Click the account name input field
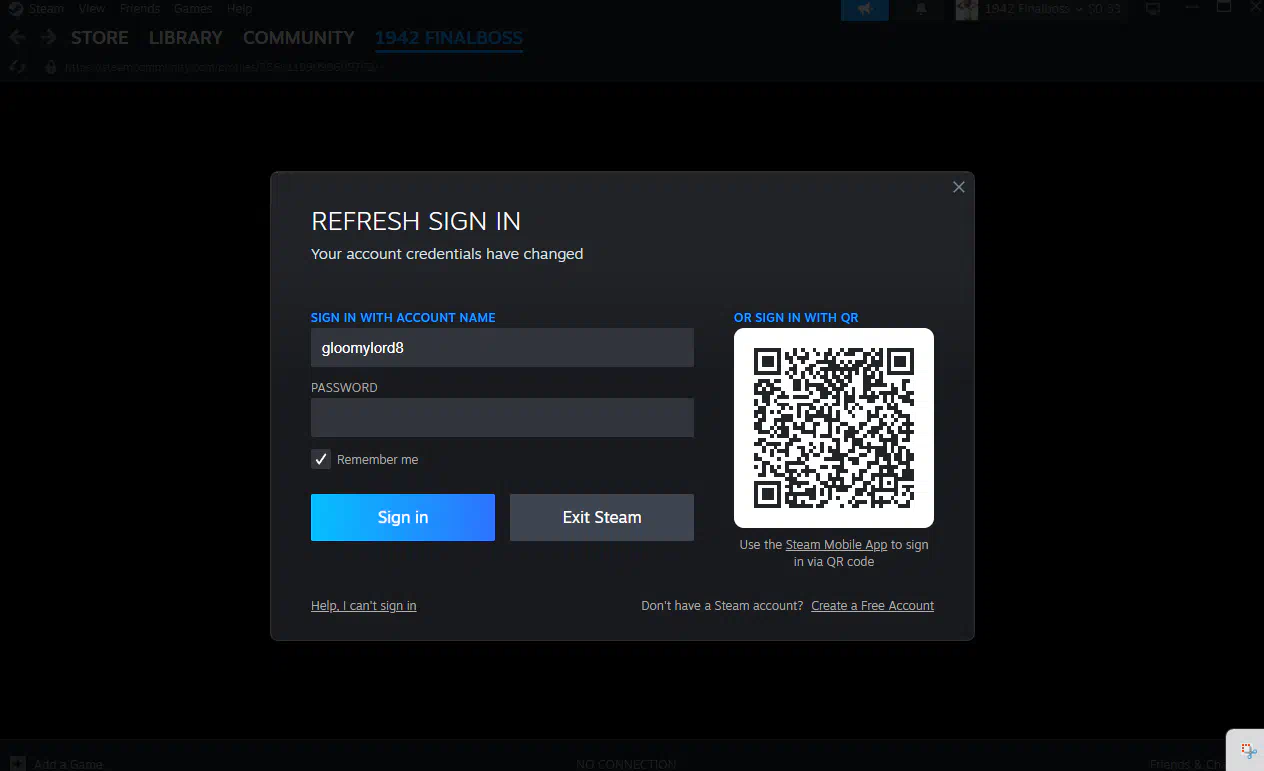 pyautogui.click(x=502, y=348)
